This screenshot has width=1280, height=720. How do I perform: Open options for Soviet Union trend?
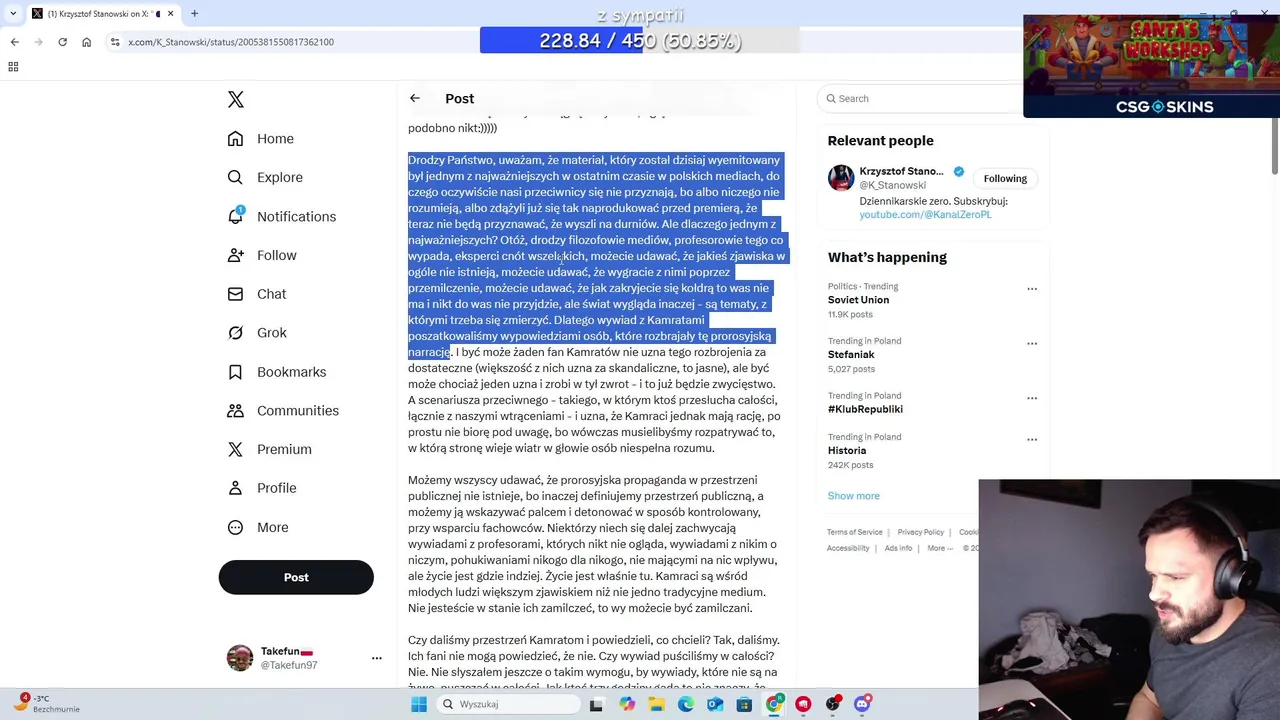(x=1032, y=289)
